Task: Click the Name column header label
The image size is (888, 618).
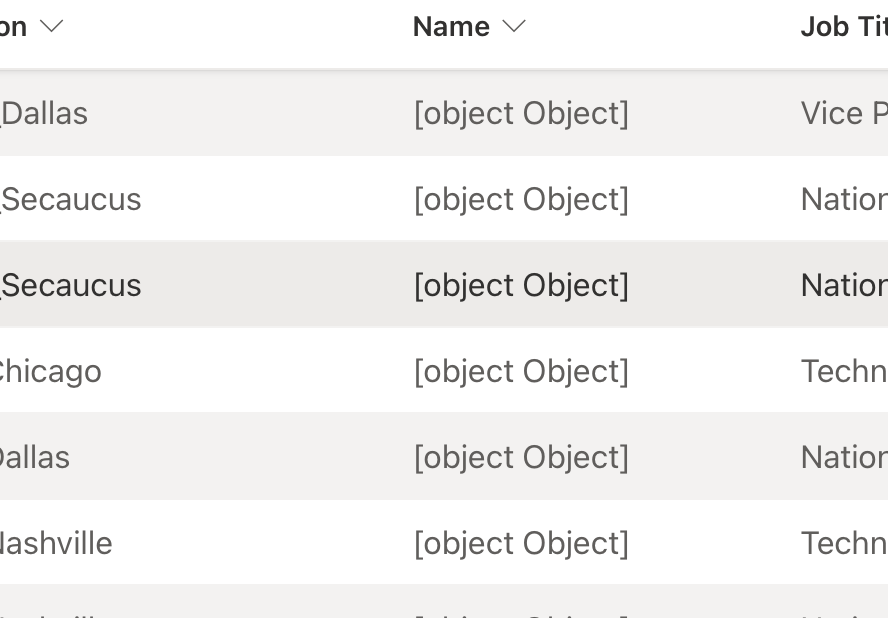Action: (x=450, y=26)
